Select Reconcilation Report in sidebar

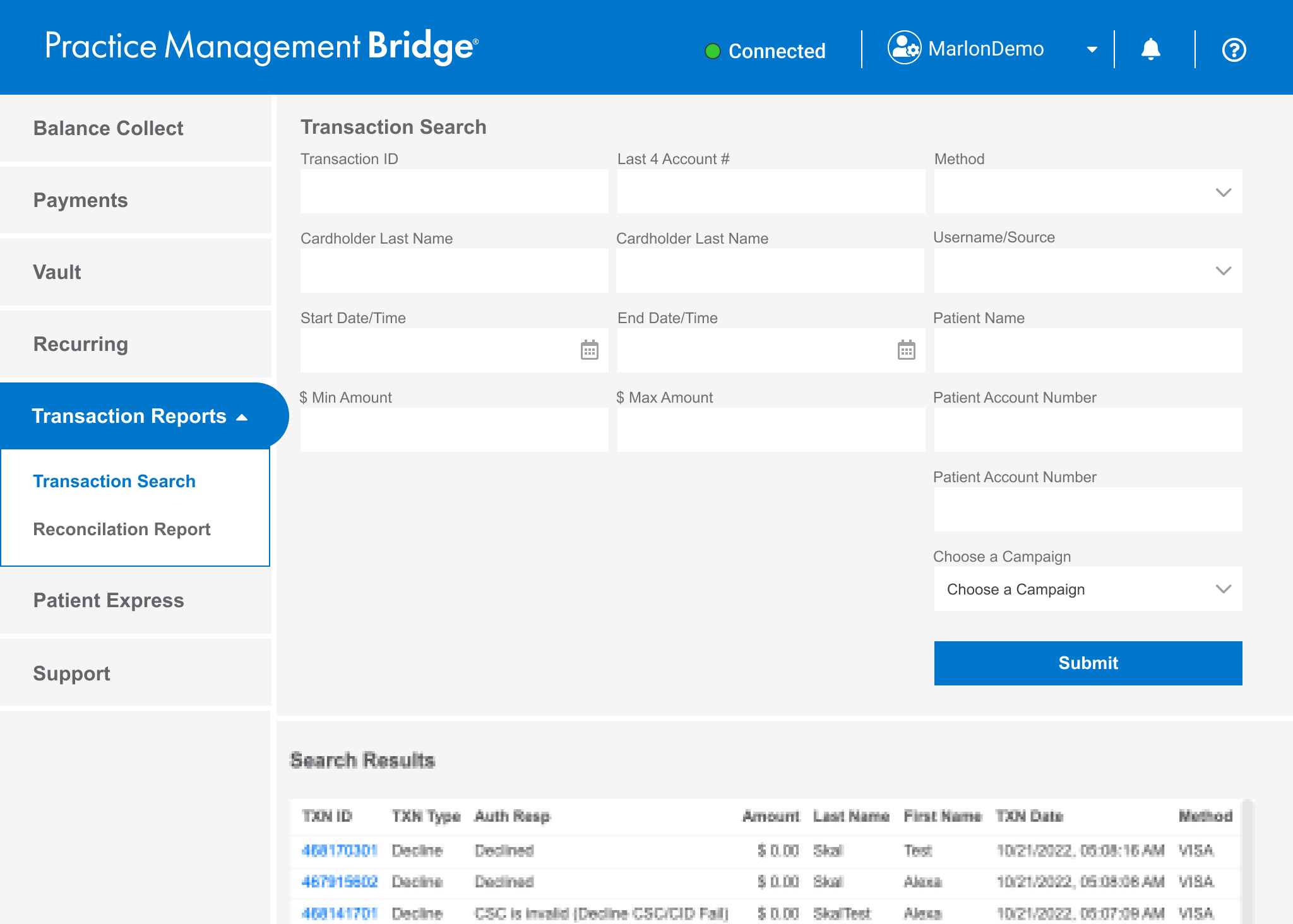pyautogui.click(x=122, y=530)
